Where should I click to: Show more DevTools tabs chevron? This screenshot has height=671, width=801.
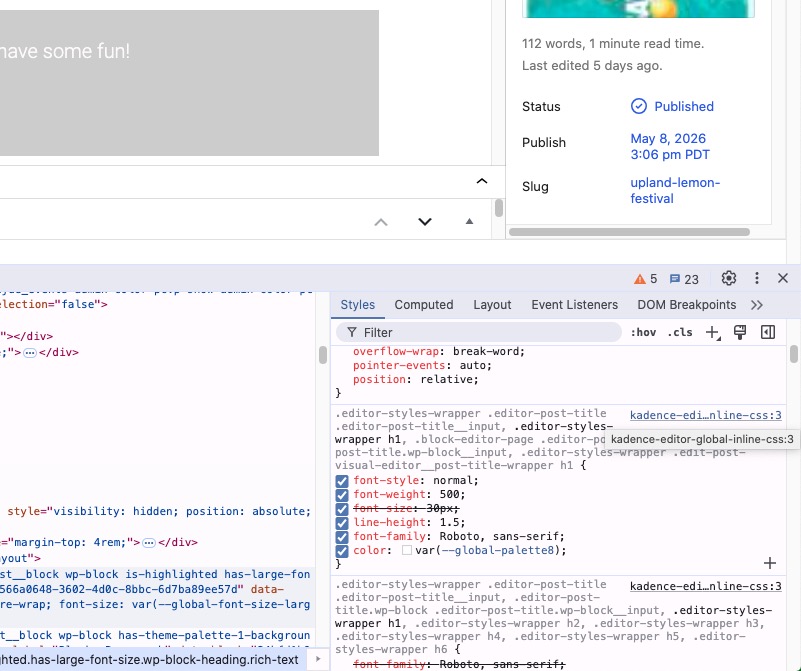pos(757,305)
